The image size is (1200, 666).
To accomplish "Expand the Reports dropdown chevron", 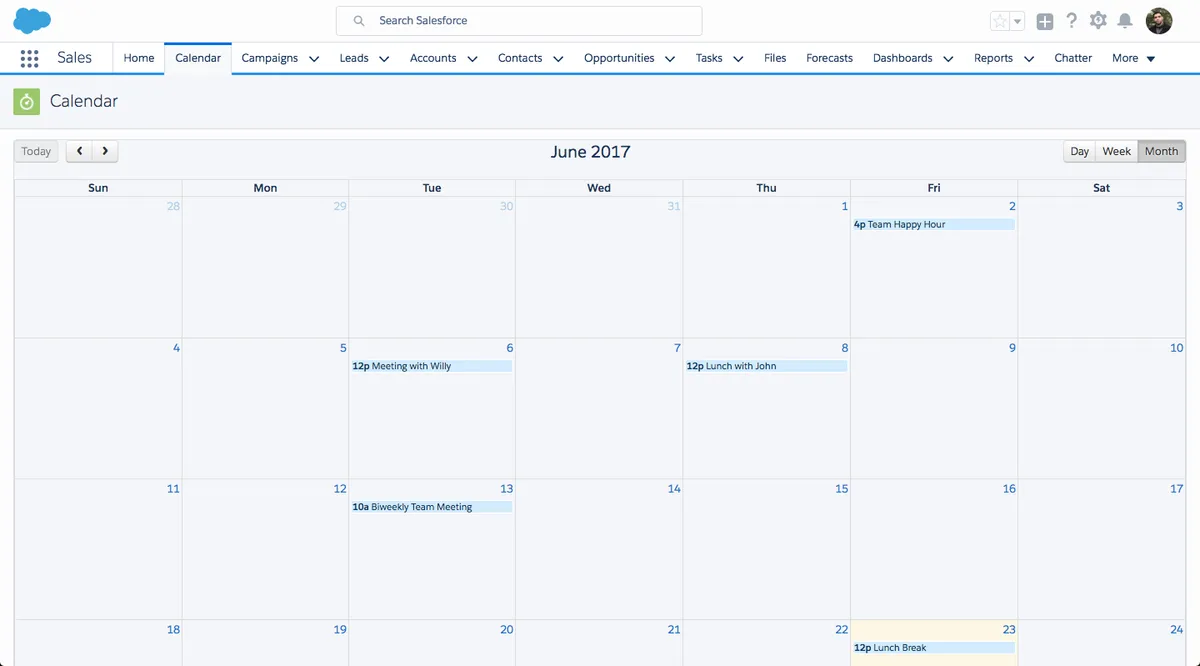I will point(1029,59).
